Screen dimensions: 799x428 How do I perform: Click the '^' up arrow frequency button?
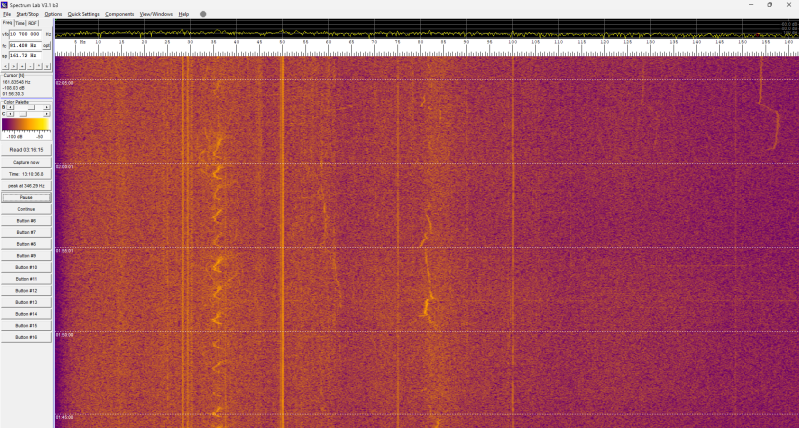(x=39, y=66)
